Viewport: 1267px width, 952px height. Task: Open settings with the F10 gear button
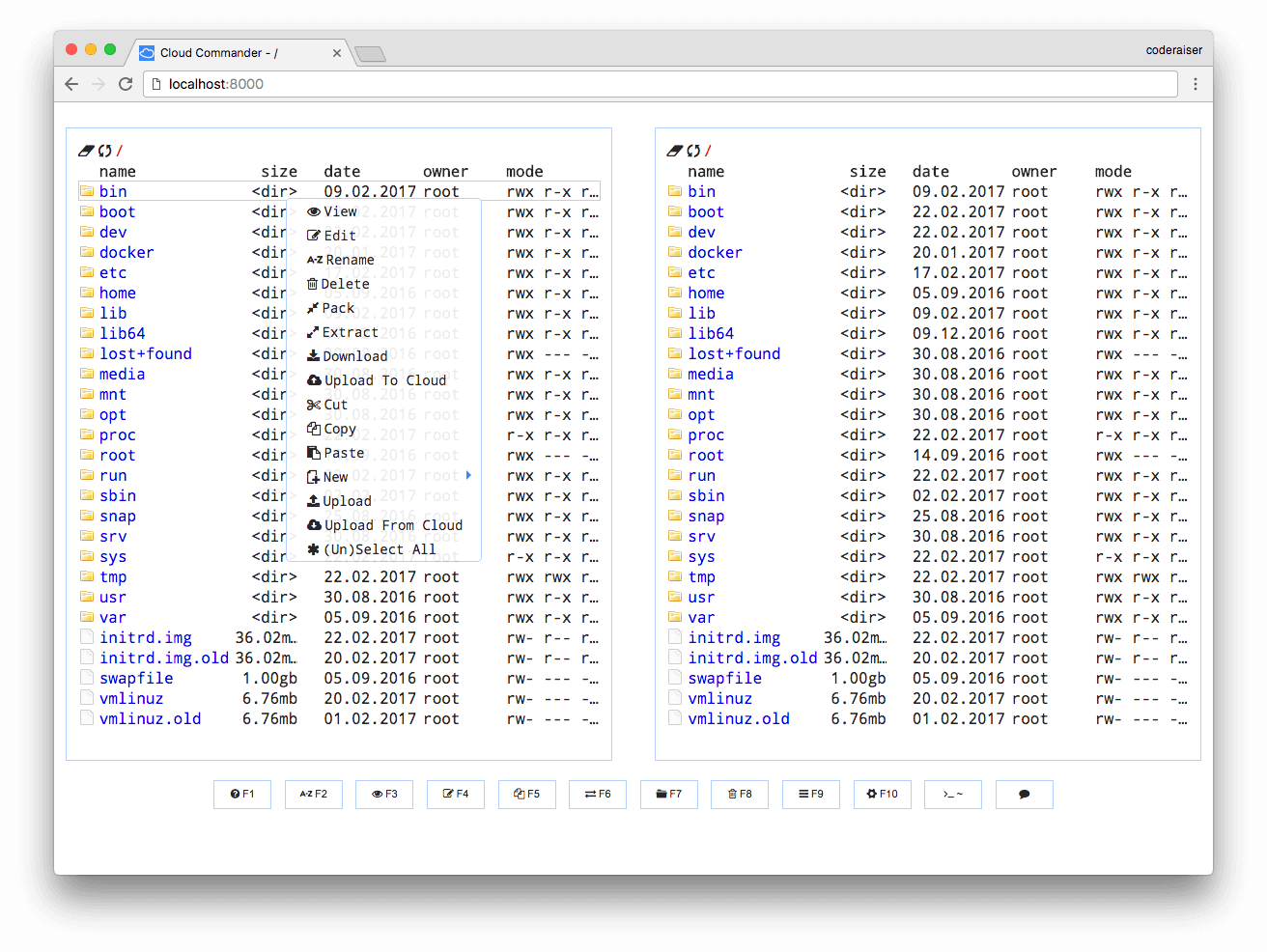coord(882,794)
